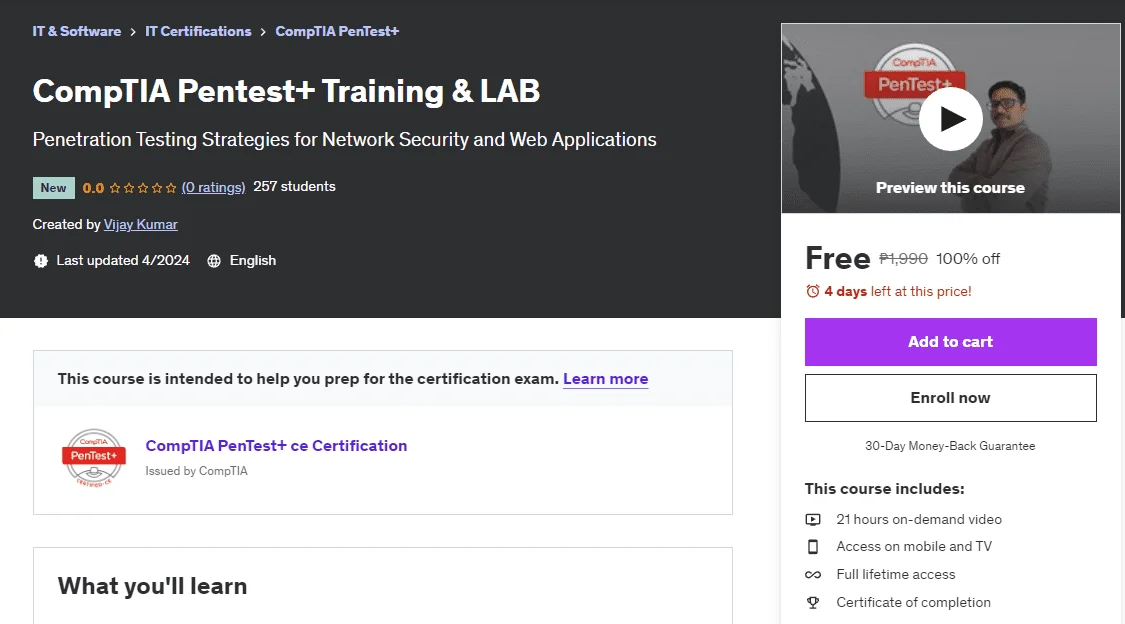Viewport: 1125px width, 624px height.
Task: Click the Add to cart button
Action: click(x=951, y=342)
